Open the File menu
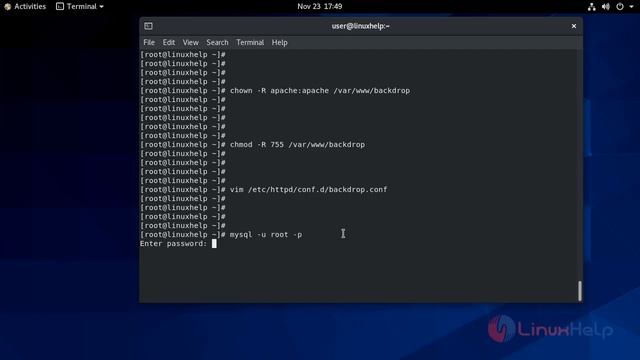Screen dimensions: 640x360 tap(149, 42)
